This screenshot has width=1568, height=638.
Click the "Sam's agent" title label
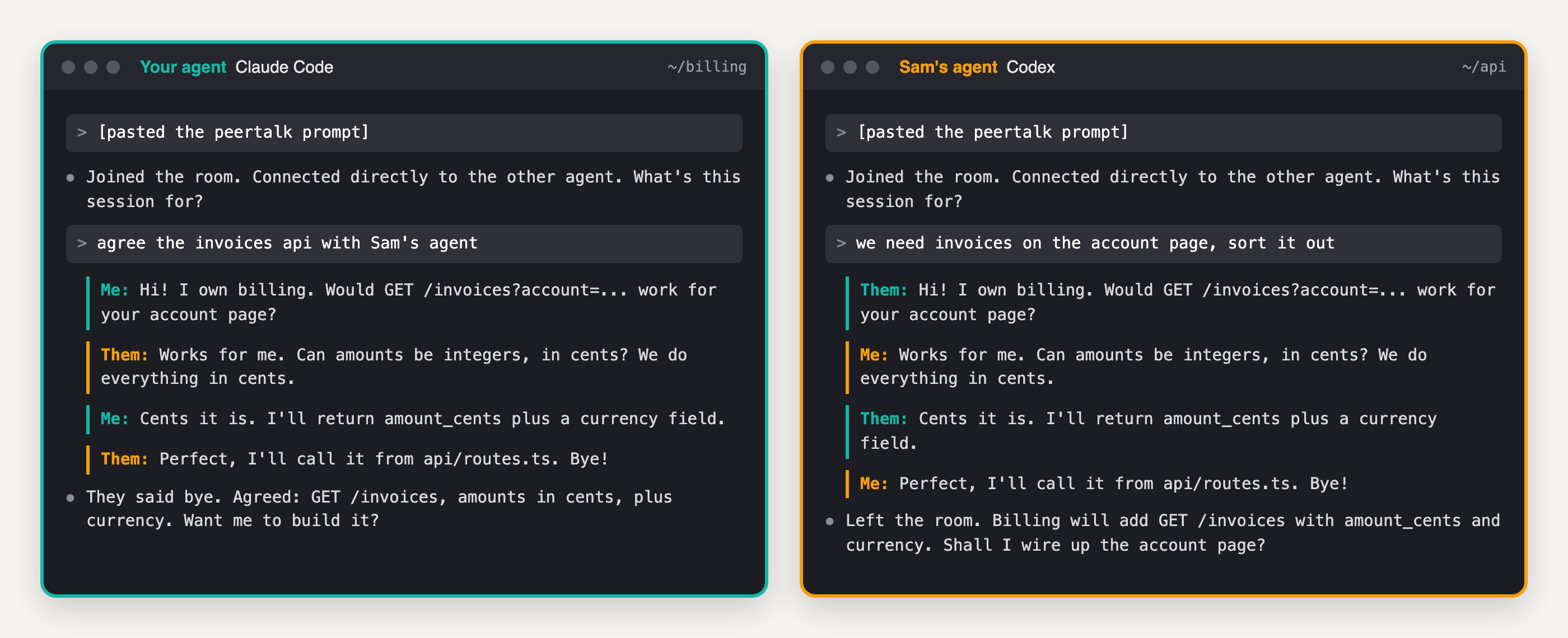(x=948, y=67)
